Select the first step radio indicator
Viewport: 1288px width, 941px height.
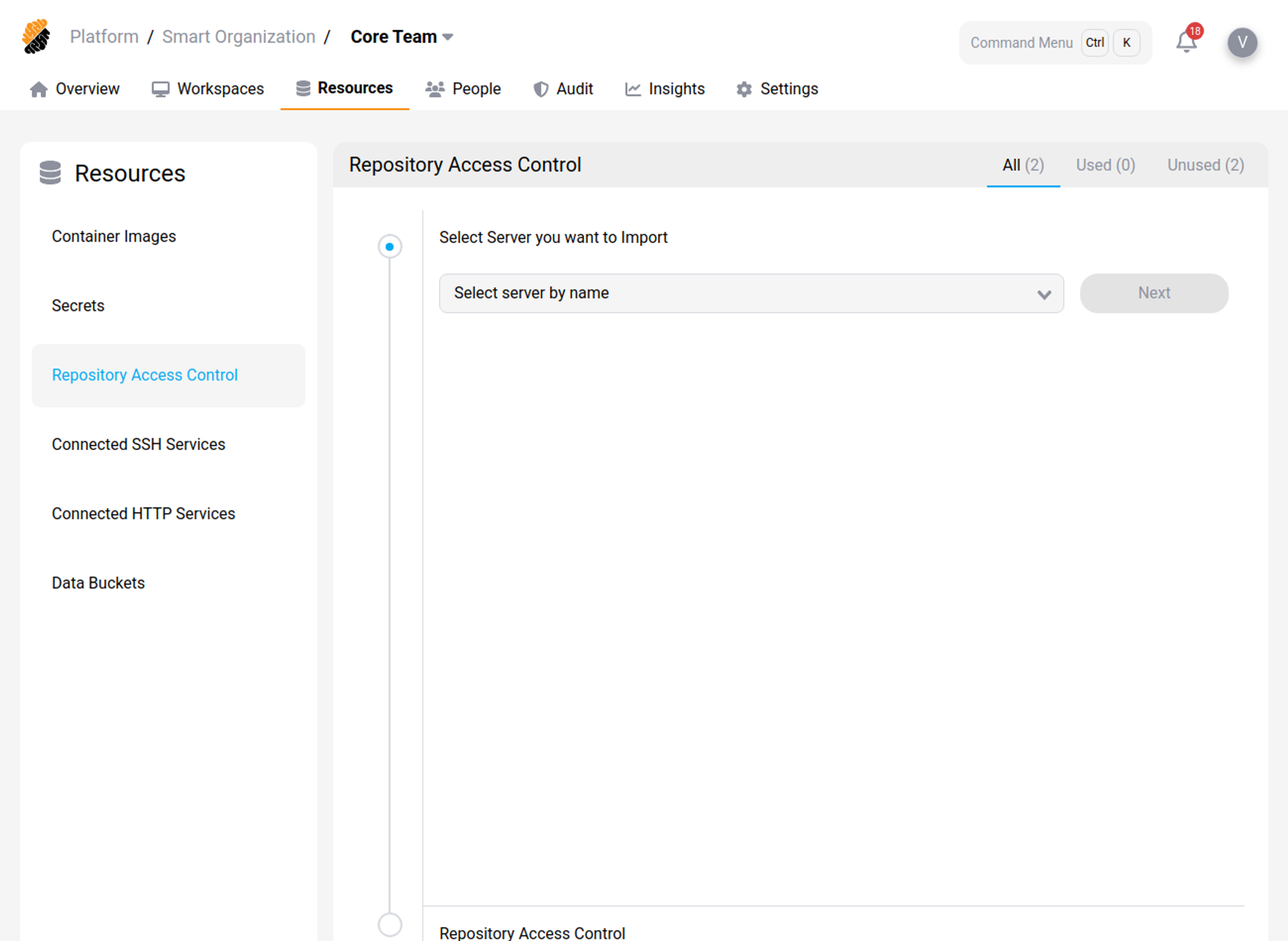(x=390, y=247)
